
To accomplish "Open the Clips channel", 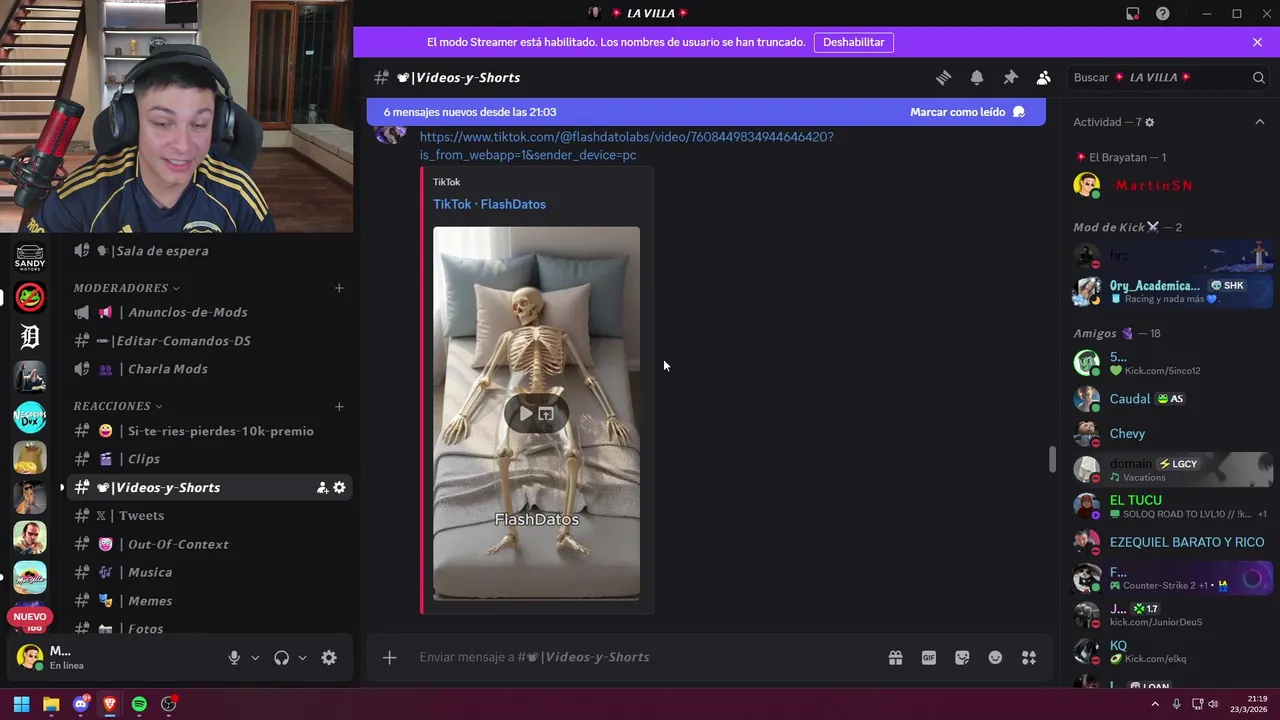I will (x=206, y=459).
